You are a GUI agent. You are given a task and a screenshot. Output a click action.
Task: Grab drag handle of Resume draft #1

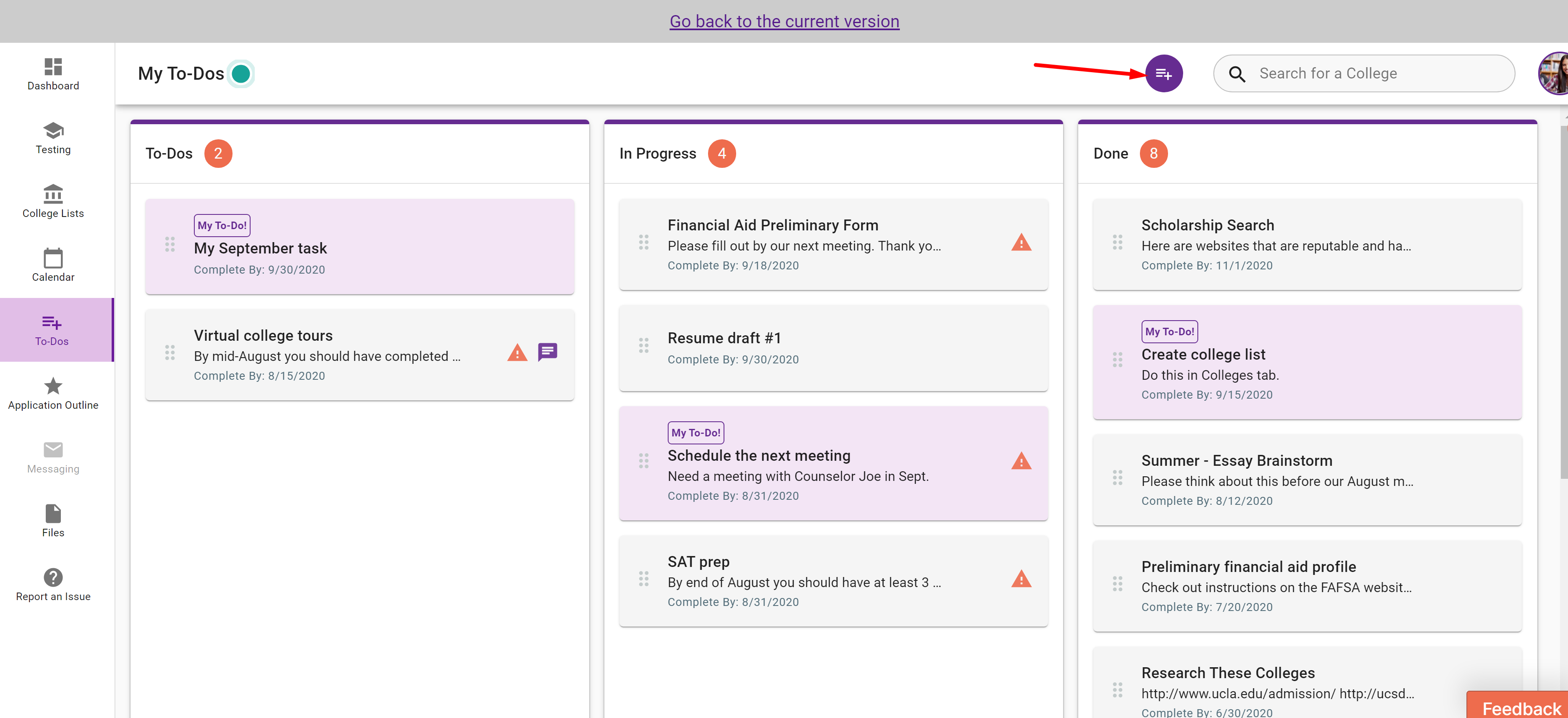tap(643, 346)
